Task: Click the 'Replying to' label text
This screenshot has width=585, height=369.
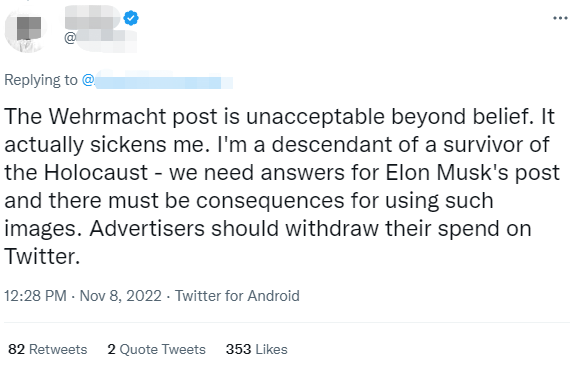Action: tap(41, 80)
